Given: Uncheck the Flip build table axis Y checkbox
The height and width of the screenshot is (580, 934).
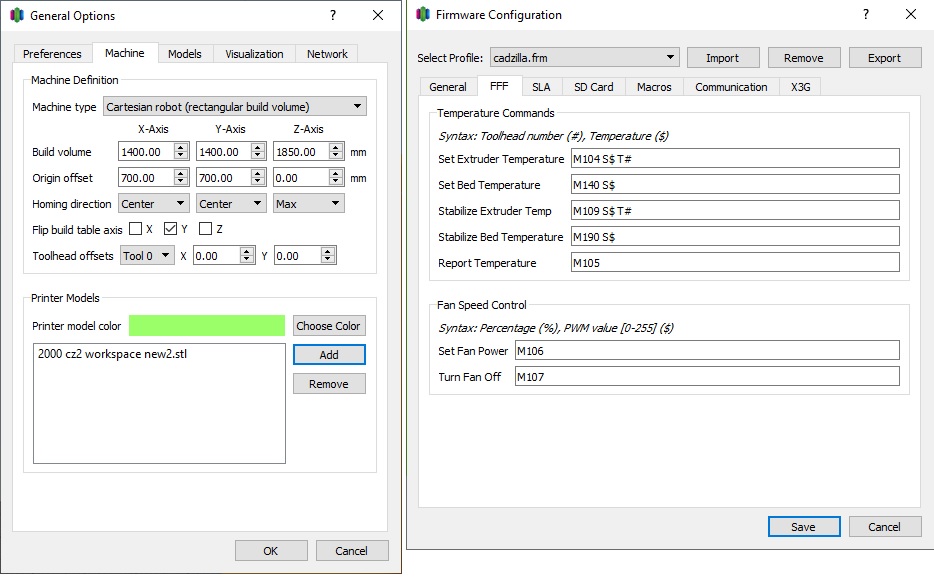Looking at the screenshot, I should coord(170,229).
